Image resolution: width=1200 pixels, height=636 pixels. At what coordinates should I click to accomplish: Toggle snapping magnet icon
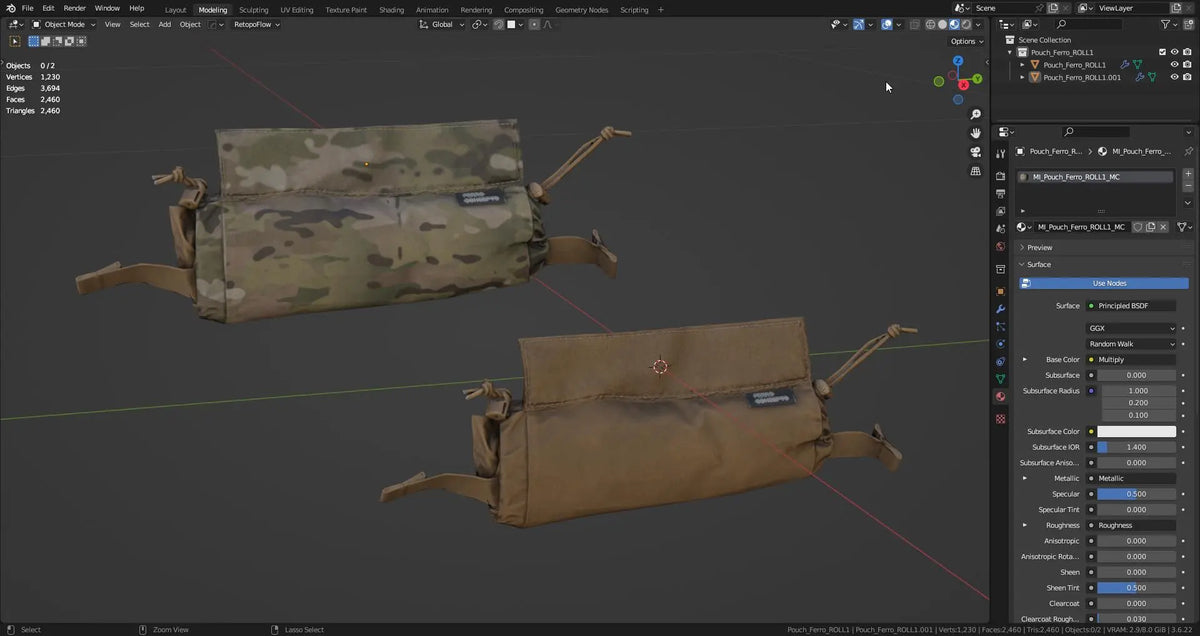(498, 24)
